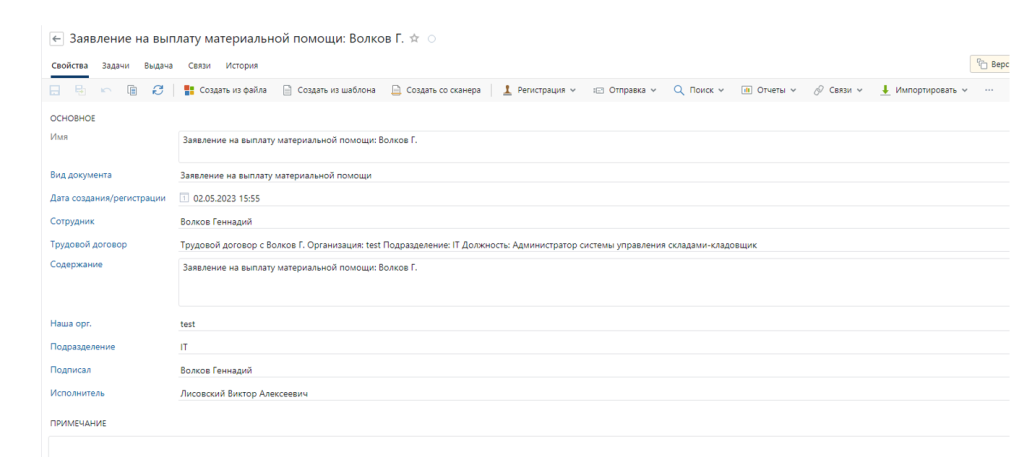
Task: Click Создать со сканера button
Action: (436, 91)
